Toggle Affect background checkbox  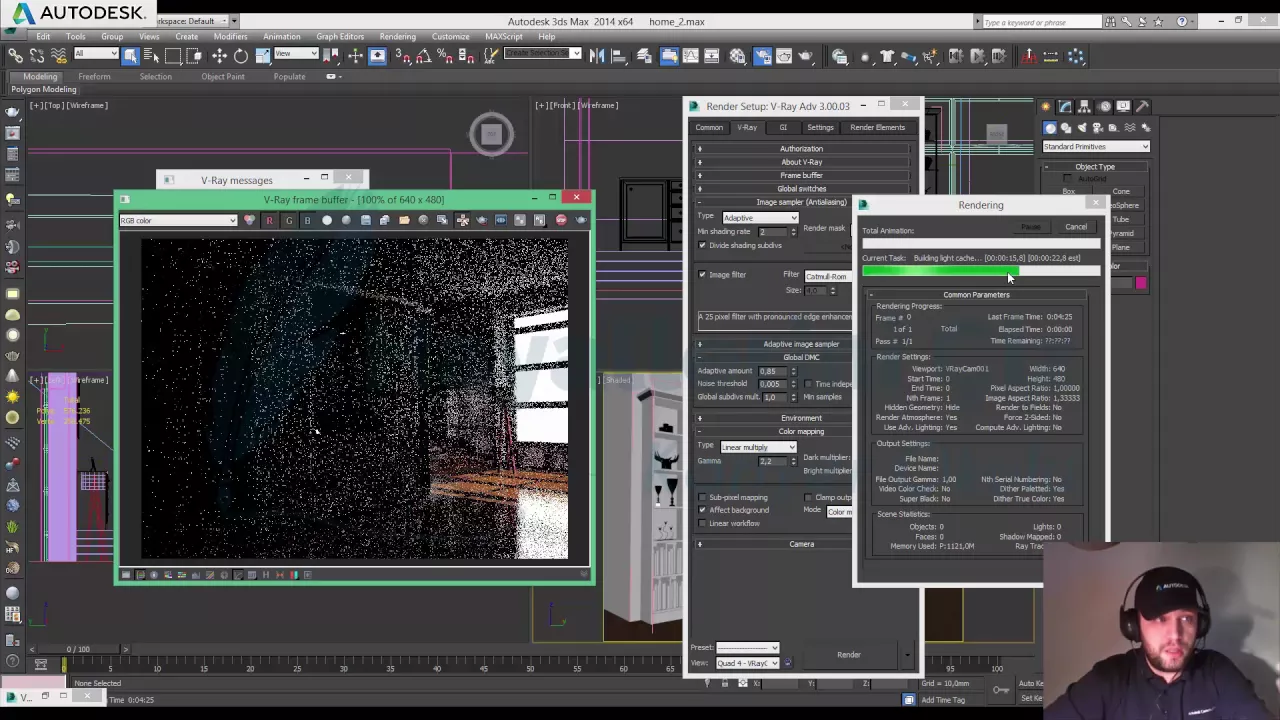click(x=702, y=510)
